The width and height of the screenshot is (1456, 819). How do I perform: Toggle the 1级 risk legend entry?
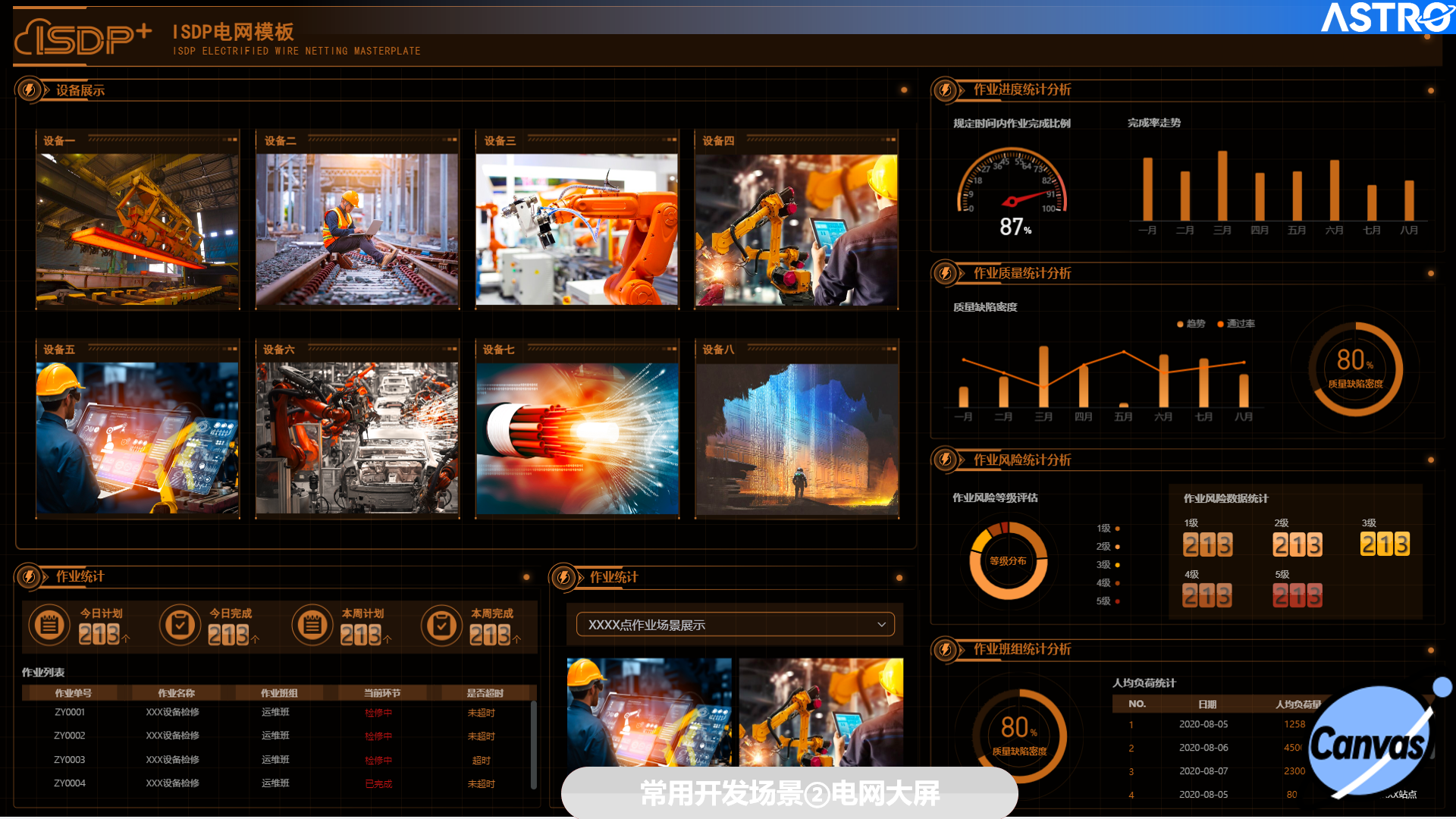coord(1107,529)
